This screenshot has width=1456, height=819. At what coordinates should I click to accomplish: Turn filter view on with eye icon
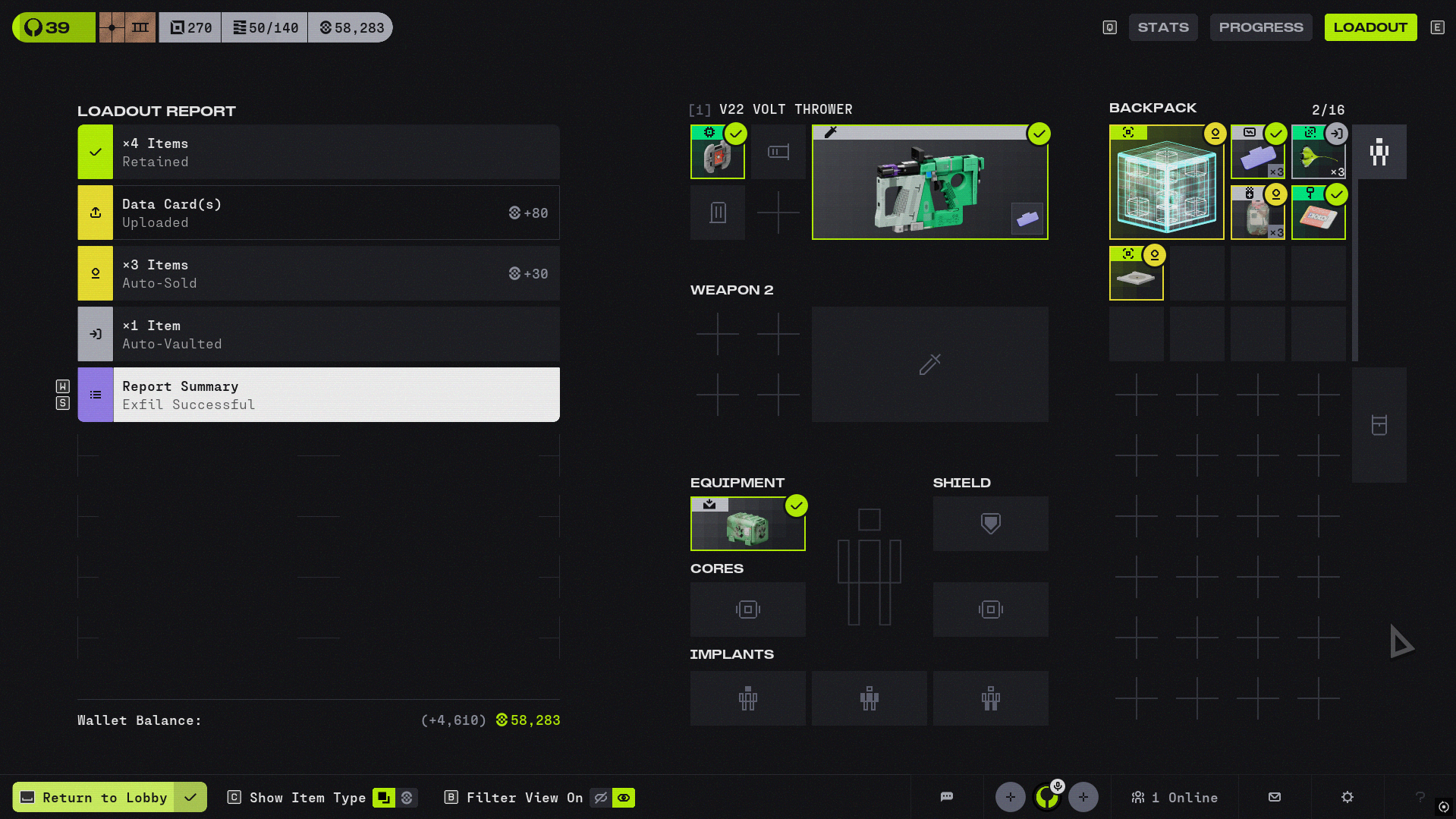click(x=624, y=797)
